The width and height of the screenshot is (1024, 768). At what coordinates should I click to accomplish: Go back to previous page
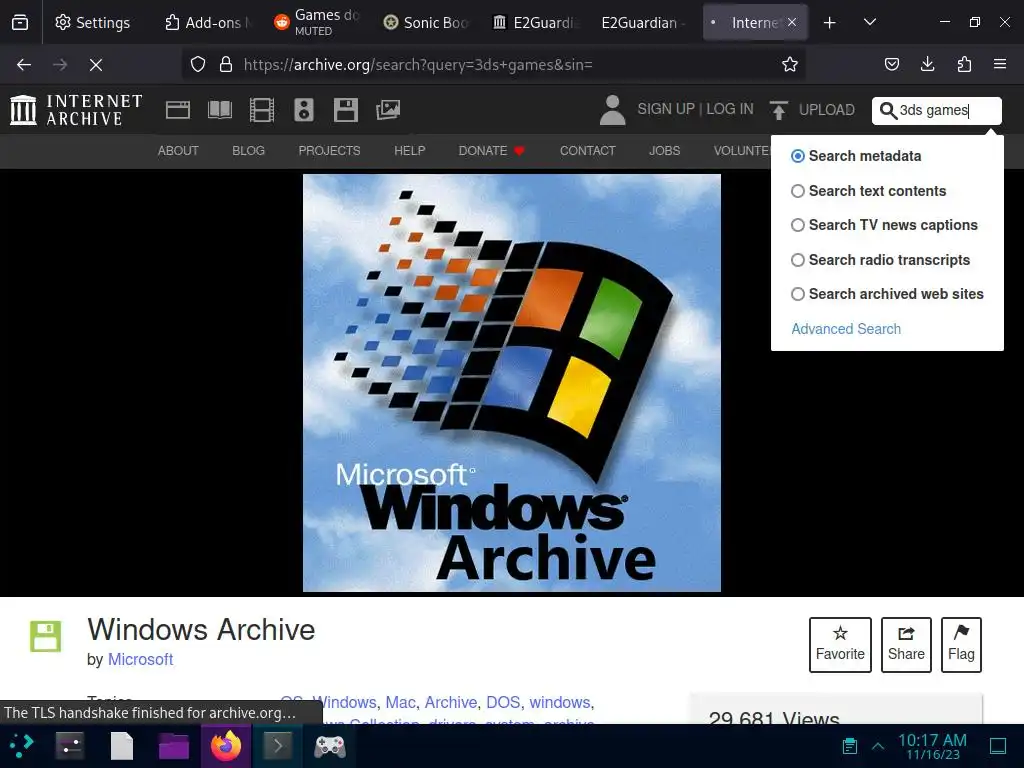pyautogui.click(x=24, y=65)
